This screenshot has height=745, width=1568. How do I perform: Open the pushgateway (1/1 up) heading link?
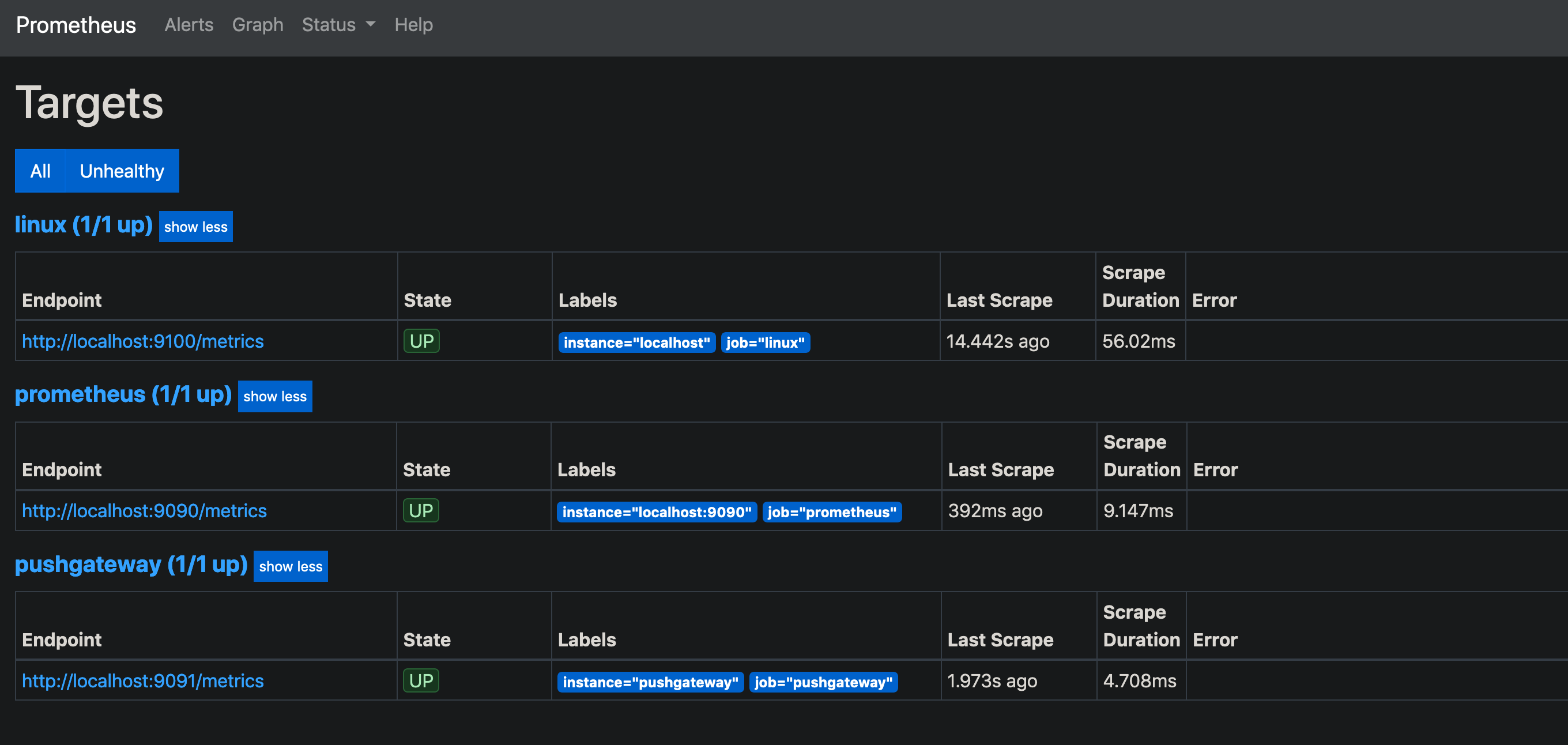131,564
